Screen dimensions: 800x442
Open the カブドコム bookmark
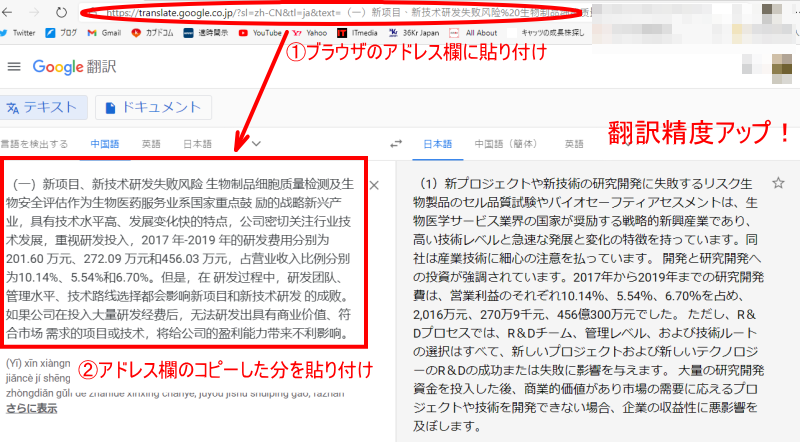point(152,33)
